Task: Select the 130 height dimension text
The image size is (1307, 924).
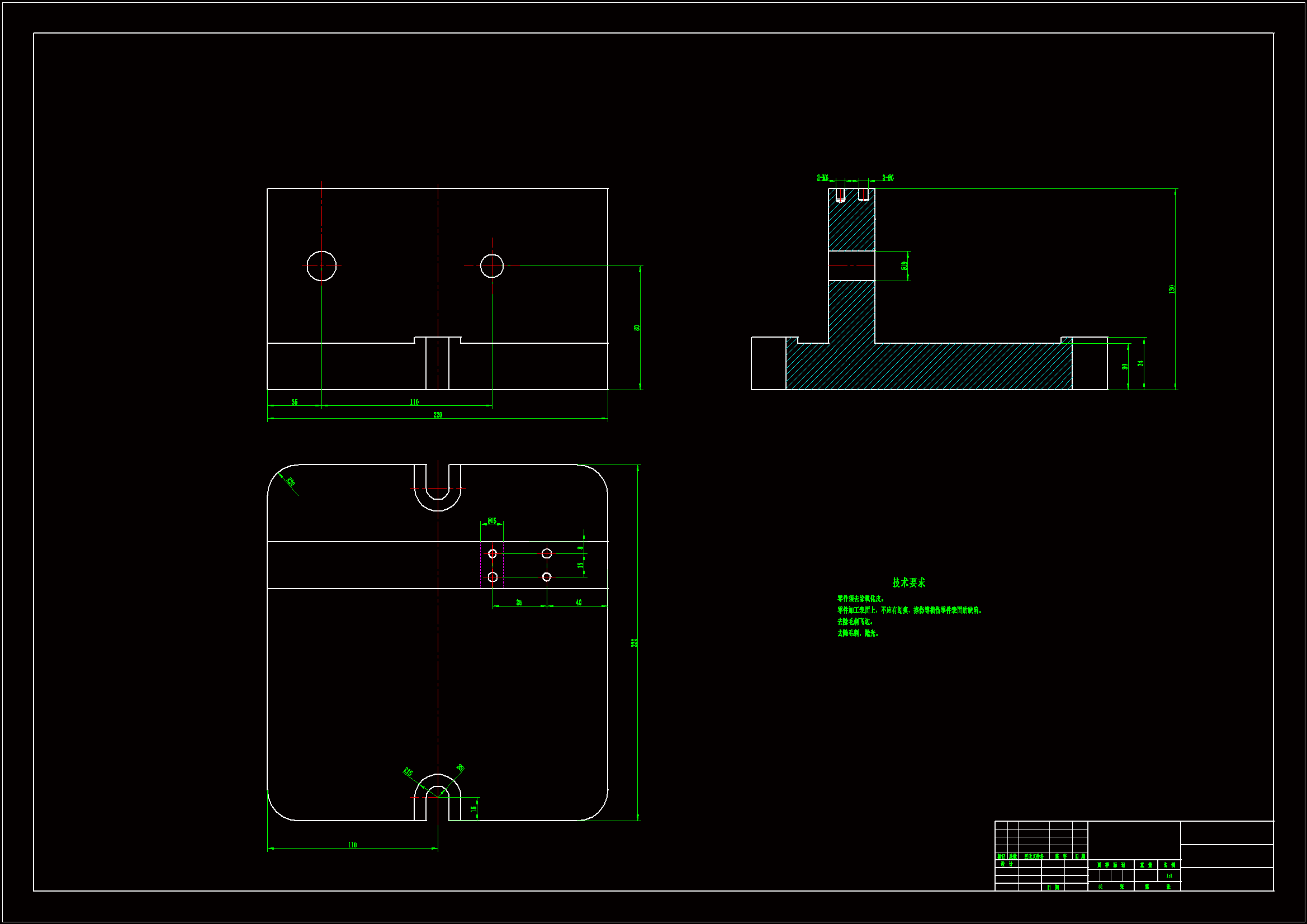Action: click(x=1172, y=289)
